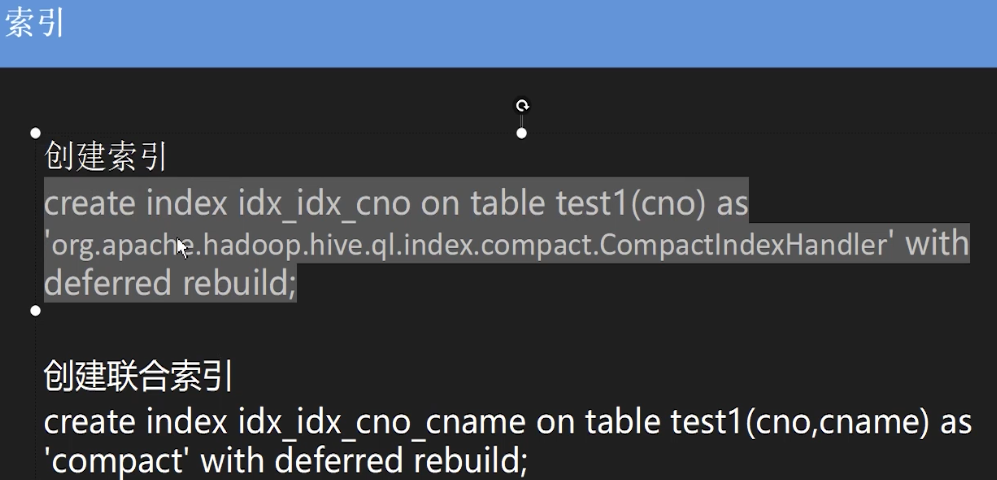Click the top-center resize handle of the text box
The width and height of the screenshot is (997, 480).
[x=521, y=133]
